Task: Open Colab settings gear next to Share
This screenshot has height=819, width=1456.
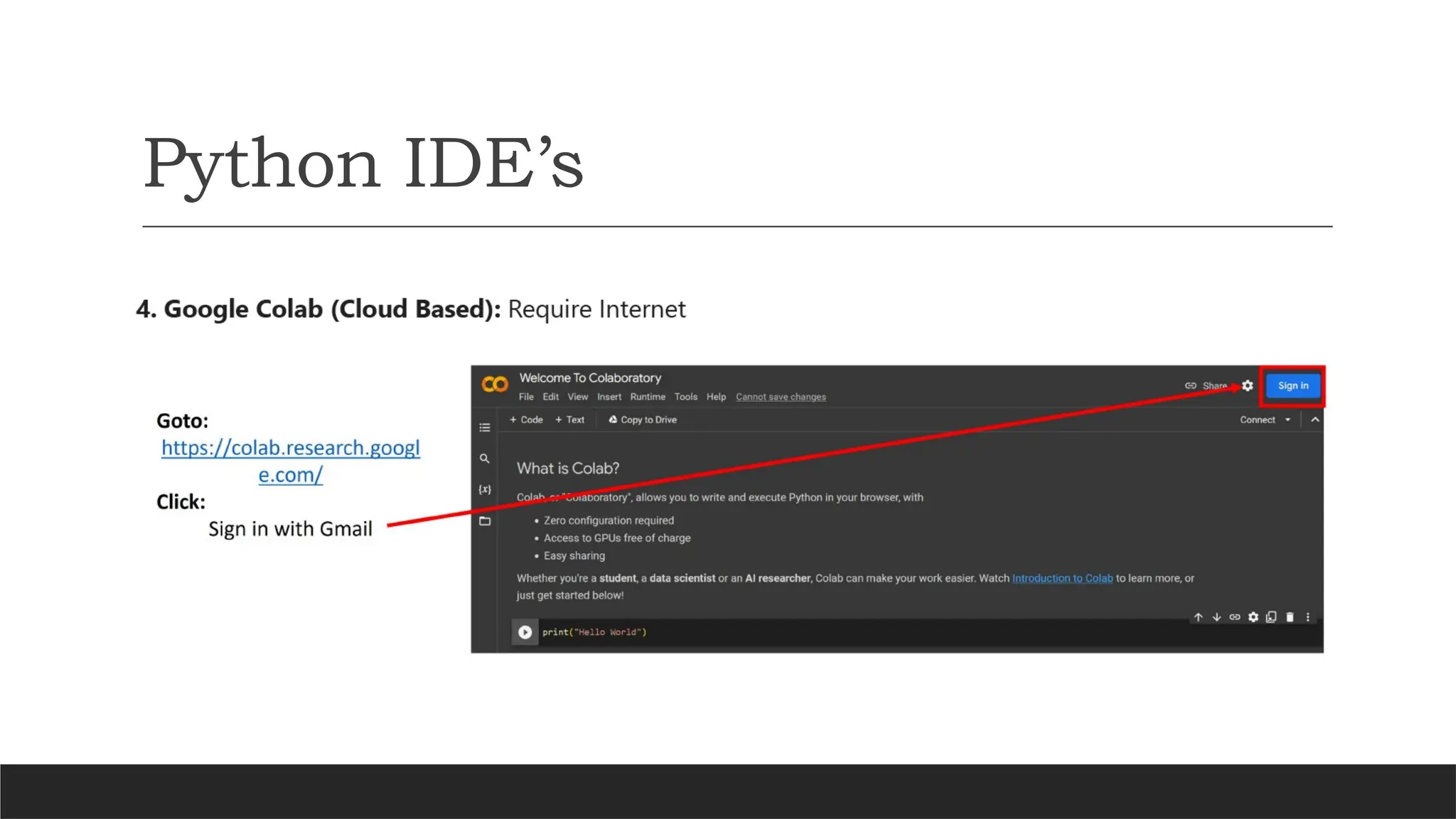Action: click(x=1248, y=386)
